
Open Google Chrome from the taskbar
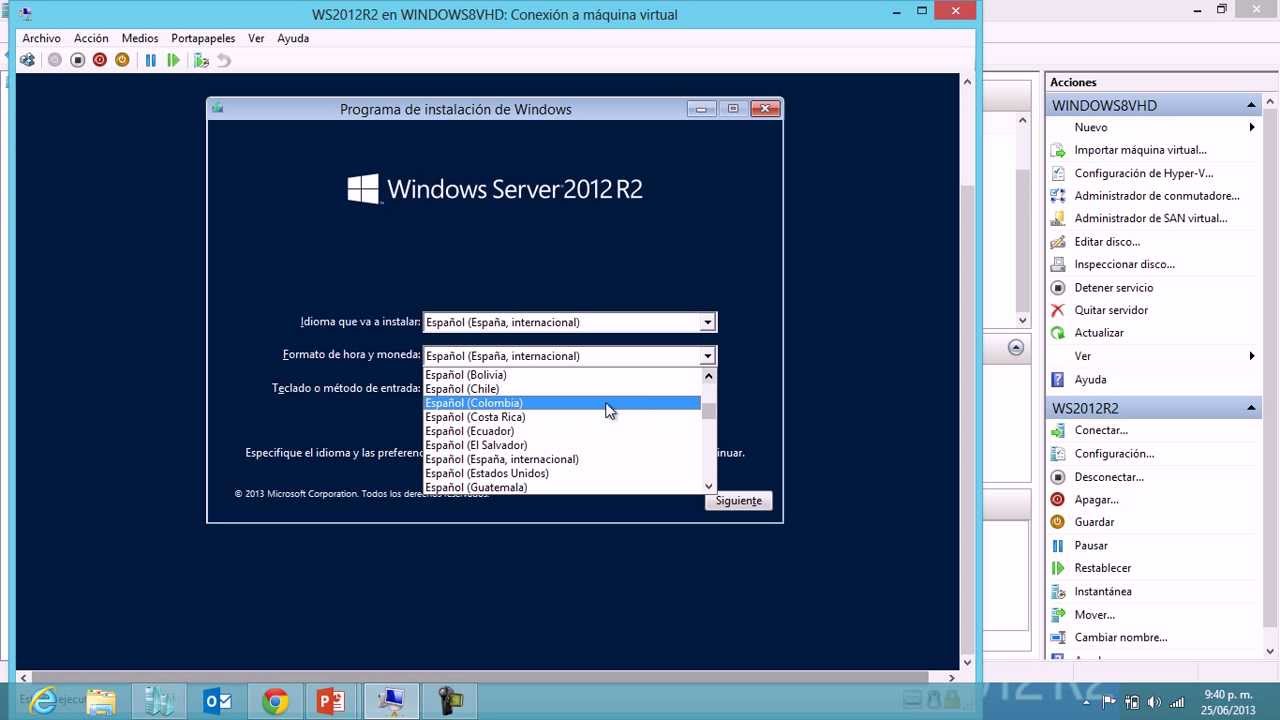tap(275, 701)
